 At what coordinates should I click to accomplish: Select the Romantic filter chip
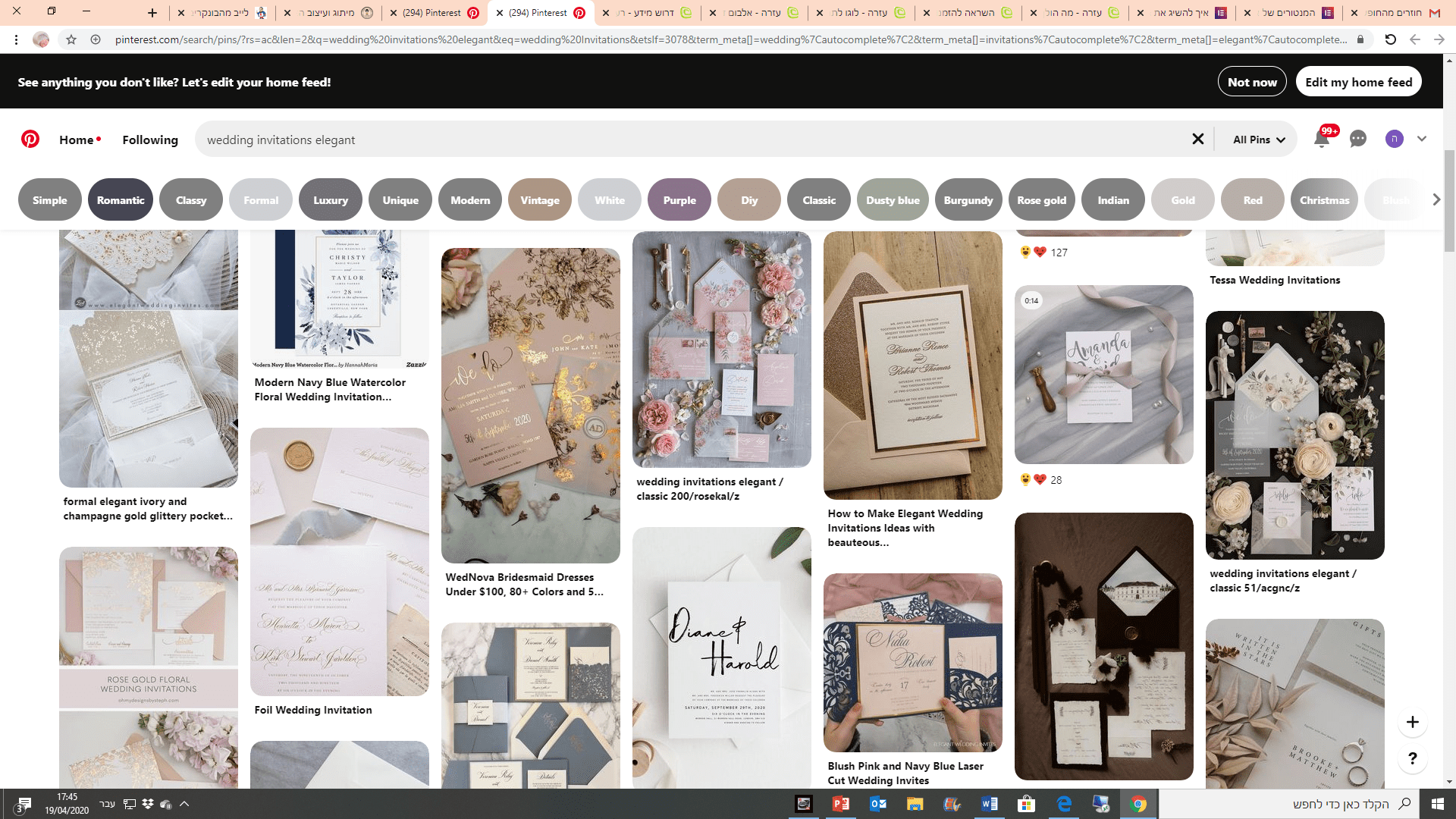point(121,200)
